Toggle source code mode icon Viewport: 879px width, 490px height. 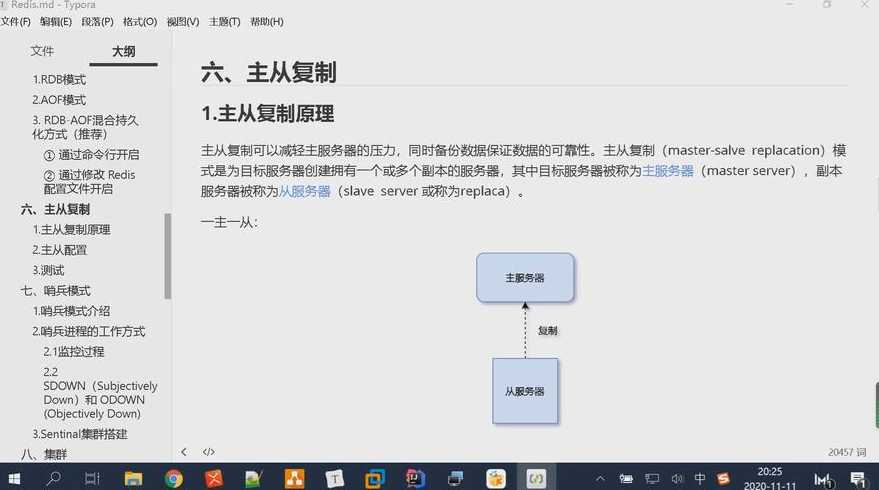(209, 452)
